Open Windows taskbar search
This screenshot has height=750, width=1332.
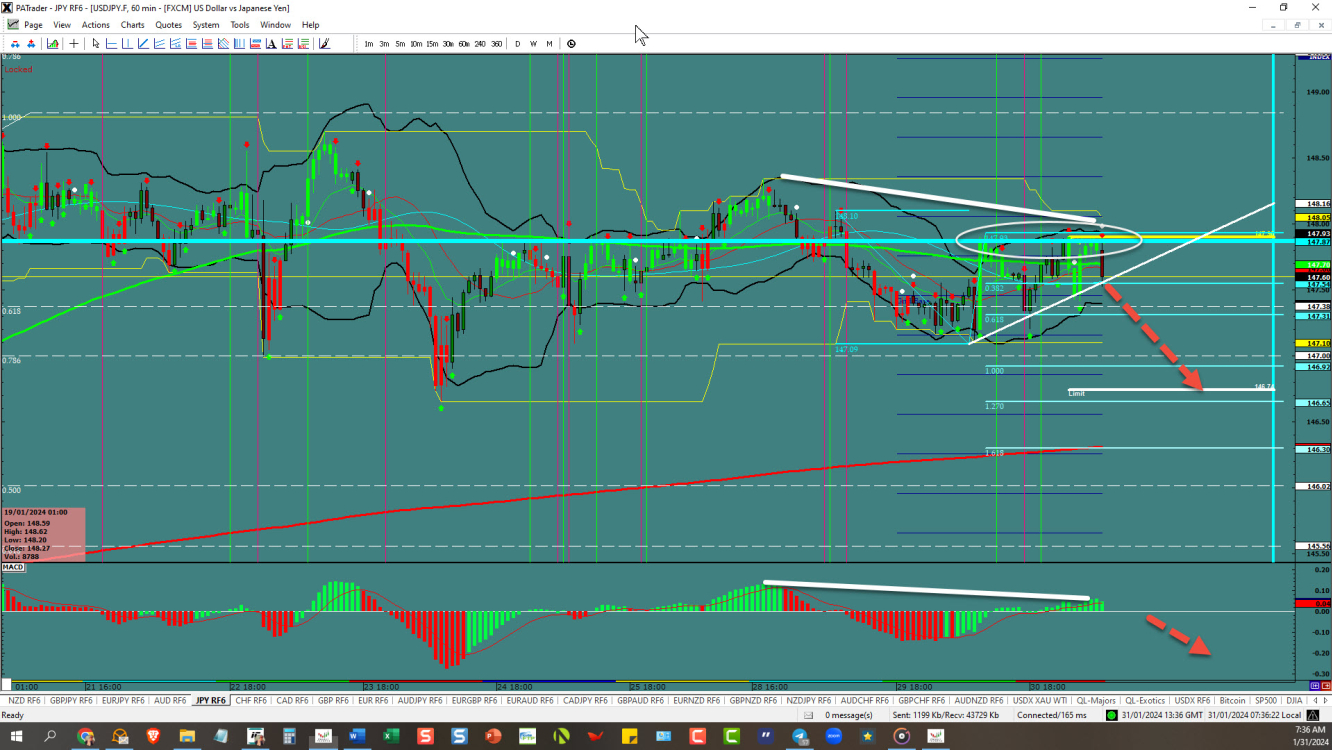[x=49, y=736]
